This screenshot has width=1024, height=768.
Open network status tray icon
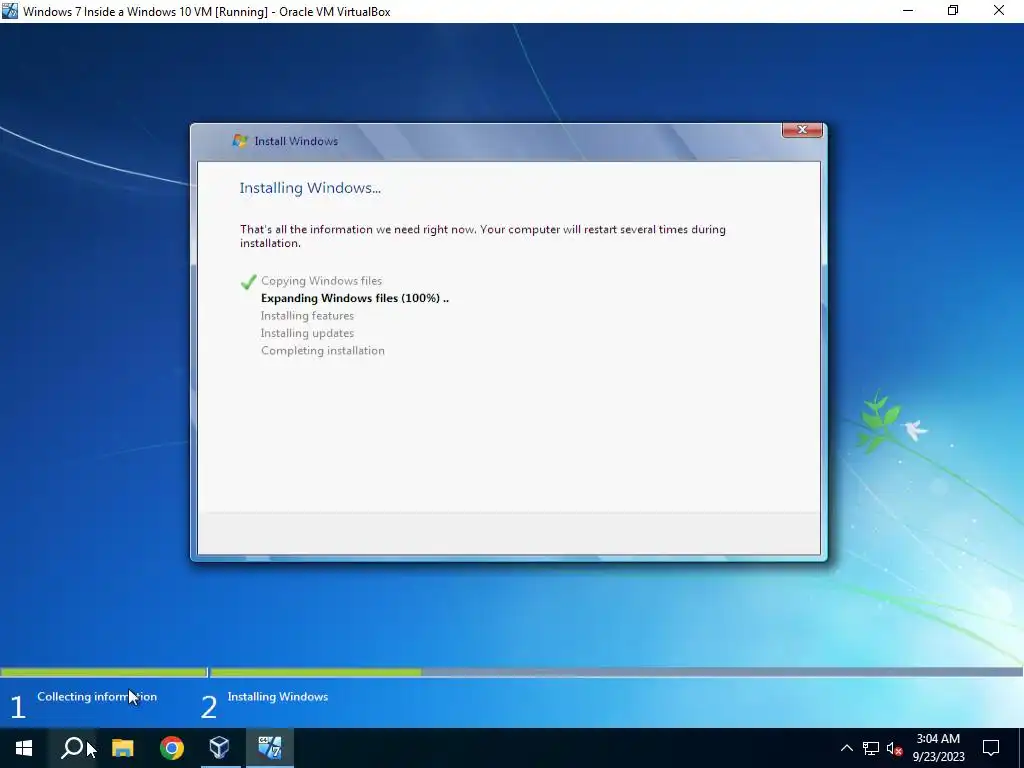[871, 748]
